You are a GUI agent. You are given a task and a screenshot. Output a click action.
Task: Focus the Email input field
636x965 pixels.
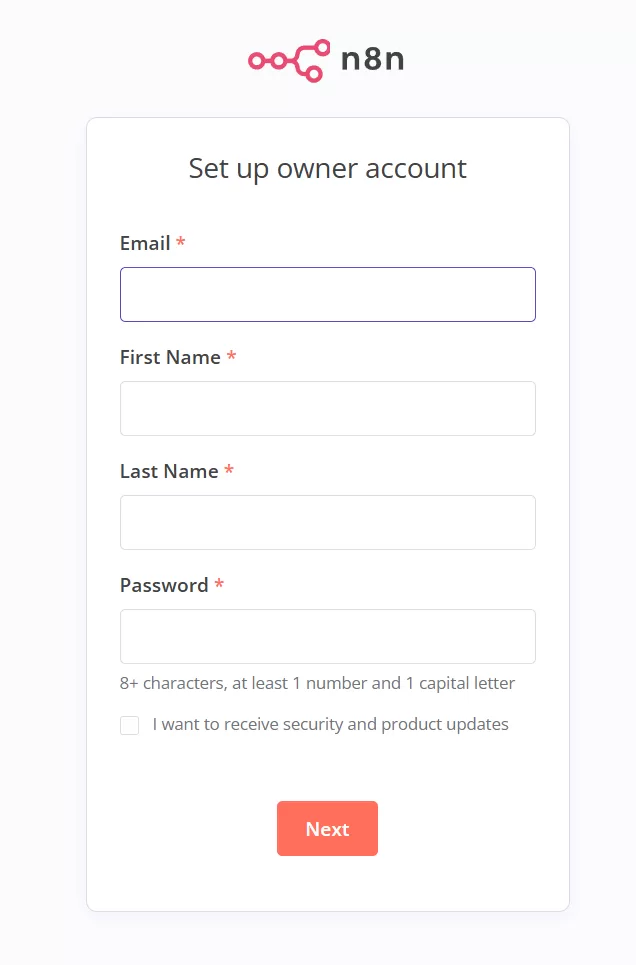coord(327,294)
